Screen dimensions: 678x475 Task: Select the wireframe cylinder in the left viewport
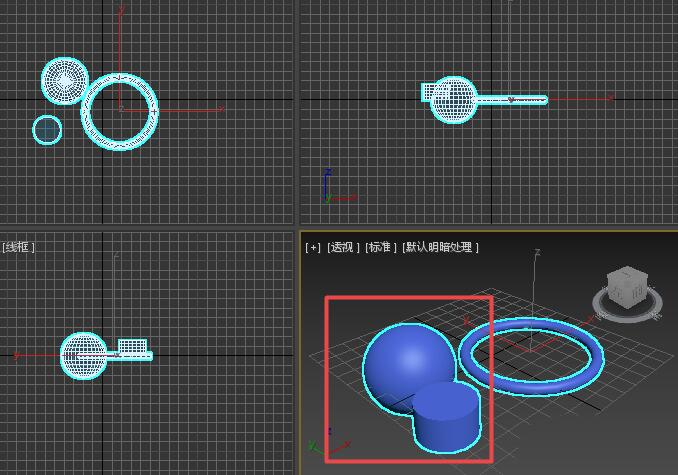(133, 346)
